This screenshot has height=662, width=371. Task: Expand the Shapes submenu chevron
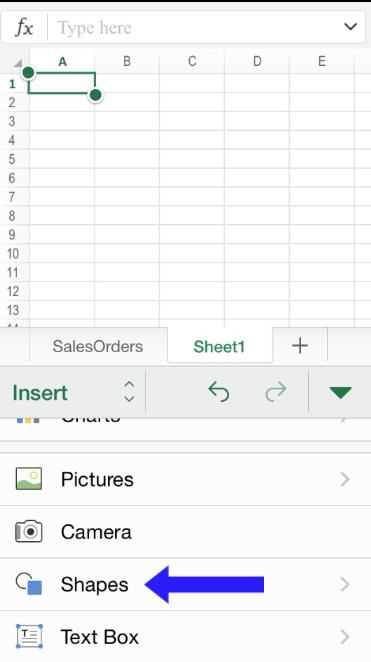(345, 584)
